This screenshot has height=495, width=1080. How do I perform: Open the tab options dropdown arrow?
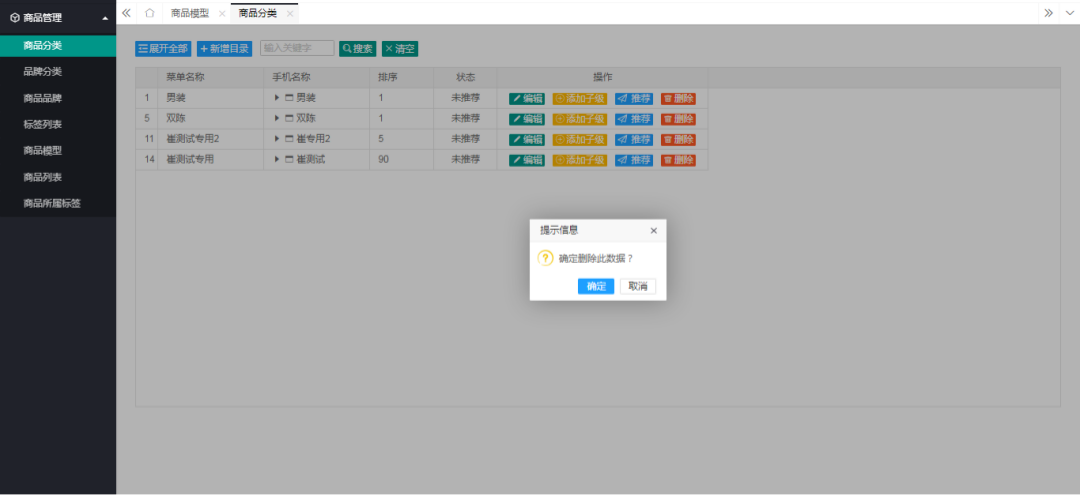1068,13
